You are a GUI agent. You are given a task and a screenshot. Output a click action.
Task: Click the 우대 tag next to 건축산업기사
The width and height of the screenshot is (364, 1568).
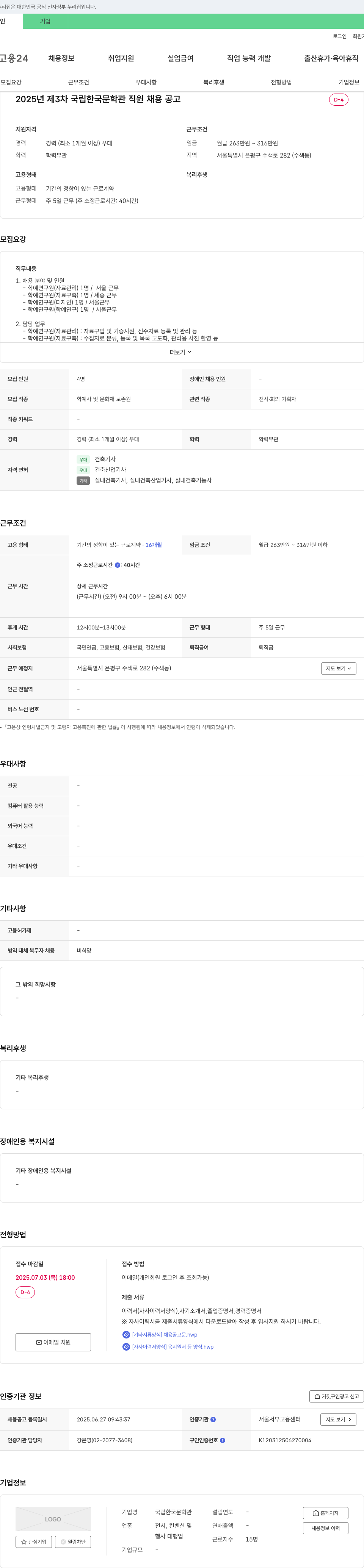pyautogui.click(x=83, y=470)
